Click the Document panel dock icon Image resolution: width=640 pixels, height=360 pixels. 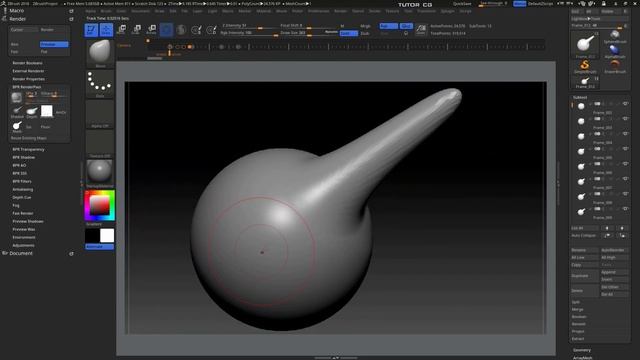71,253
